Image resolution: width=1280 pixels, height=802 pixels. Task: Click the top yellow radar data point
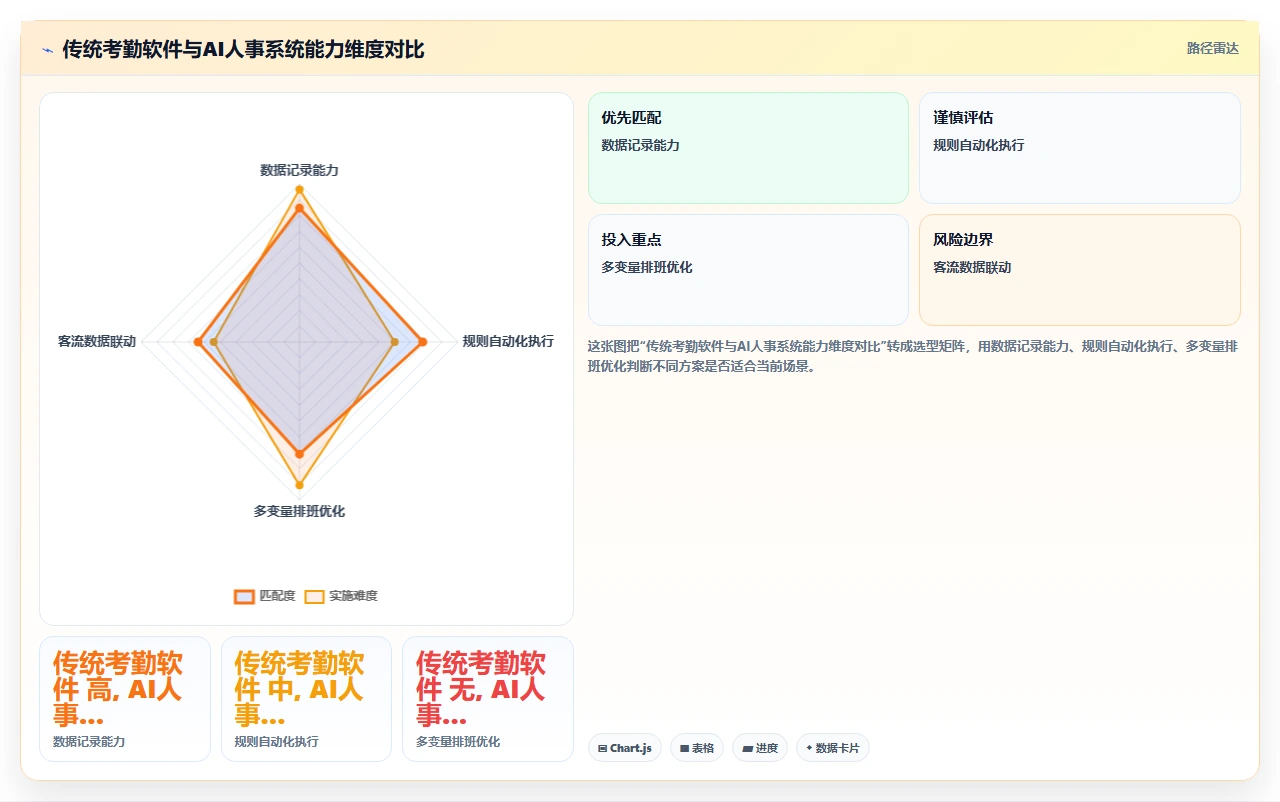click(x=299, y=189)
